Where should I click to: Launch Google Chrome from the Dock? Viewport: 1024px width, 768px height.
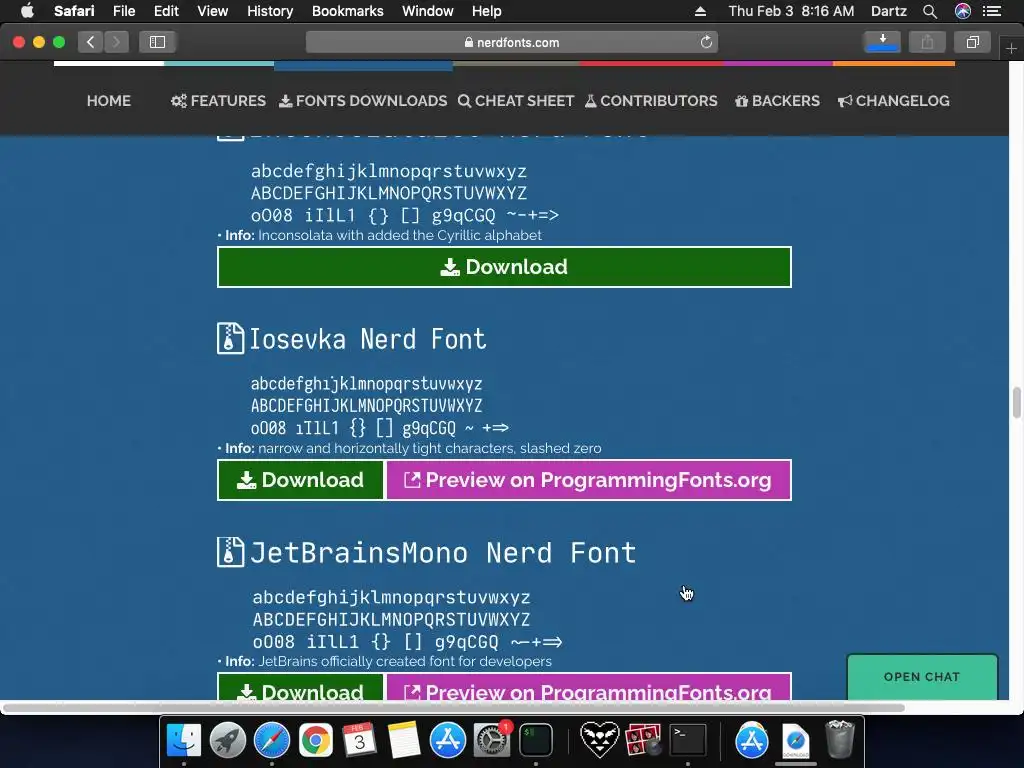(x=315, y=740)
